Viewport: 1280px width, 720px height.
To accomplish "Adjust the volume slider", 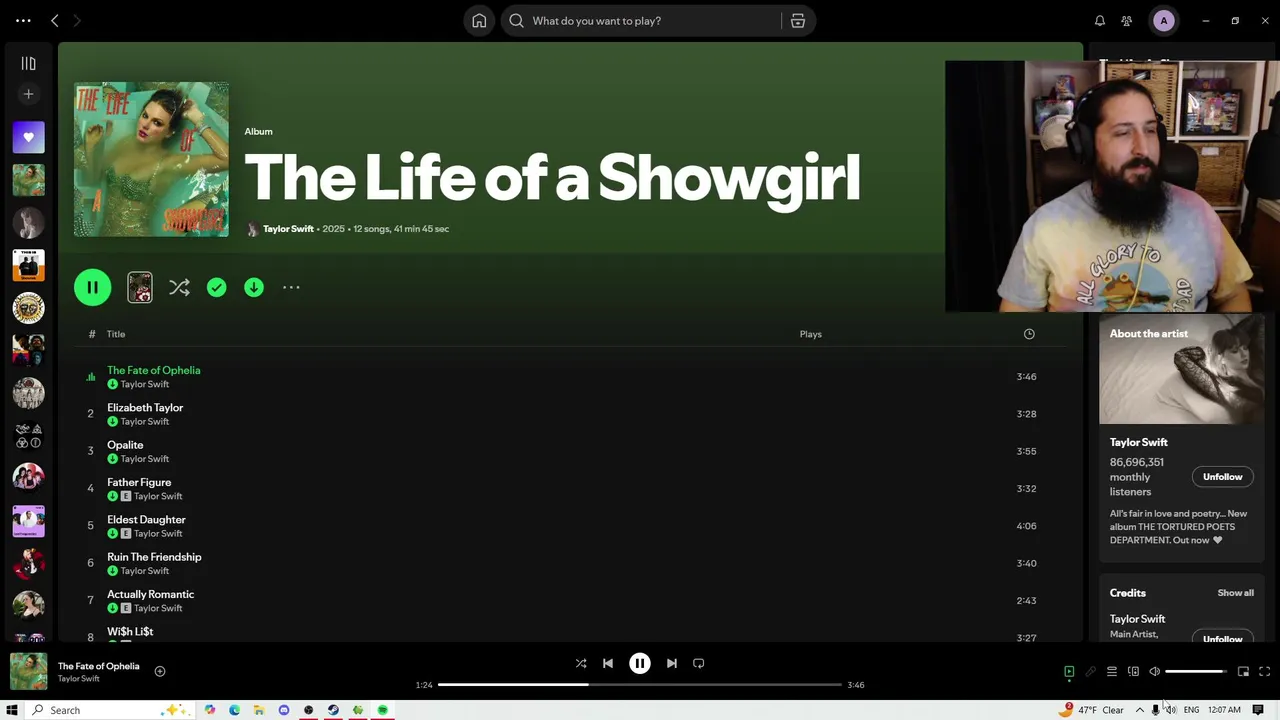I will tap(1196, 672).
